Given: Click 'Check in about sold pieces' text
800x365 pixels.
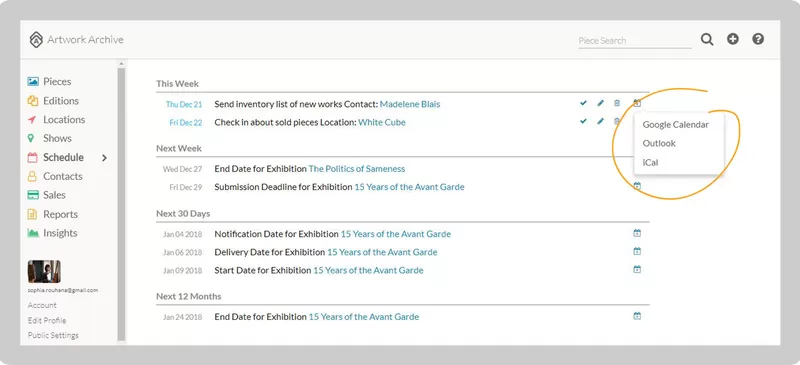Looking at the screenshot, I should click(x=266, y=123).
